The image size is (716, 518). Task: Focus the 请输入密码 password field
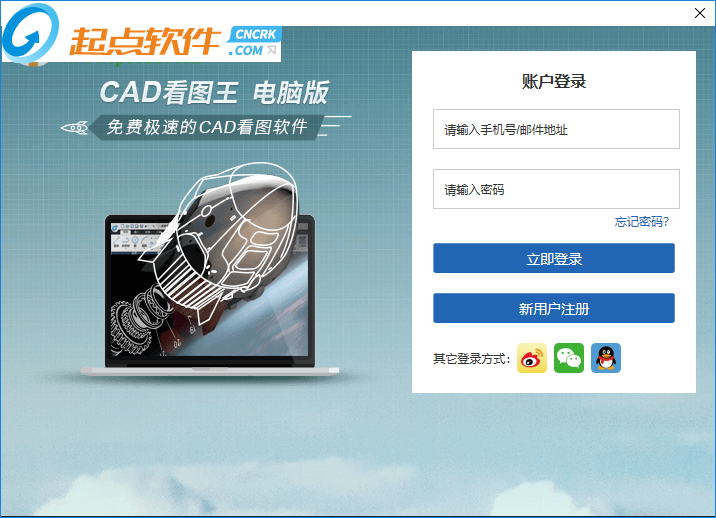pos(556,189)
